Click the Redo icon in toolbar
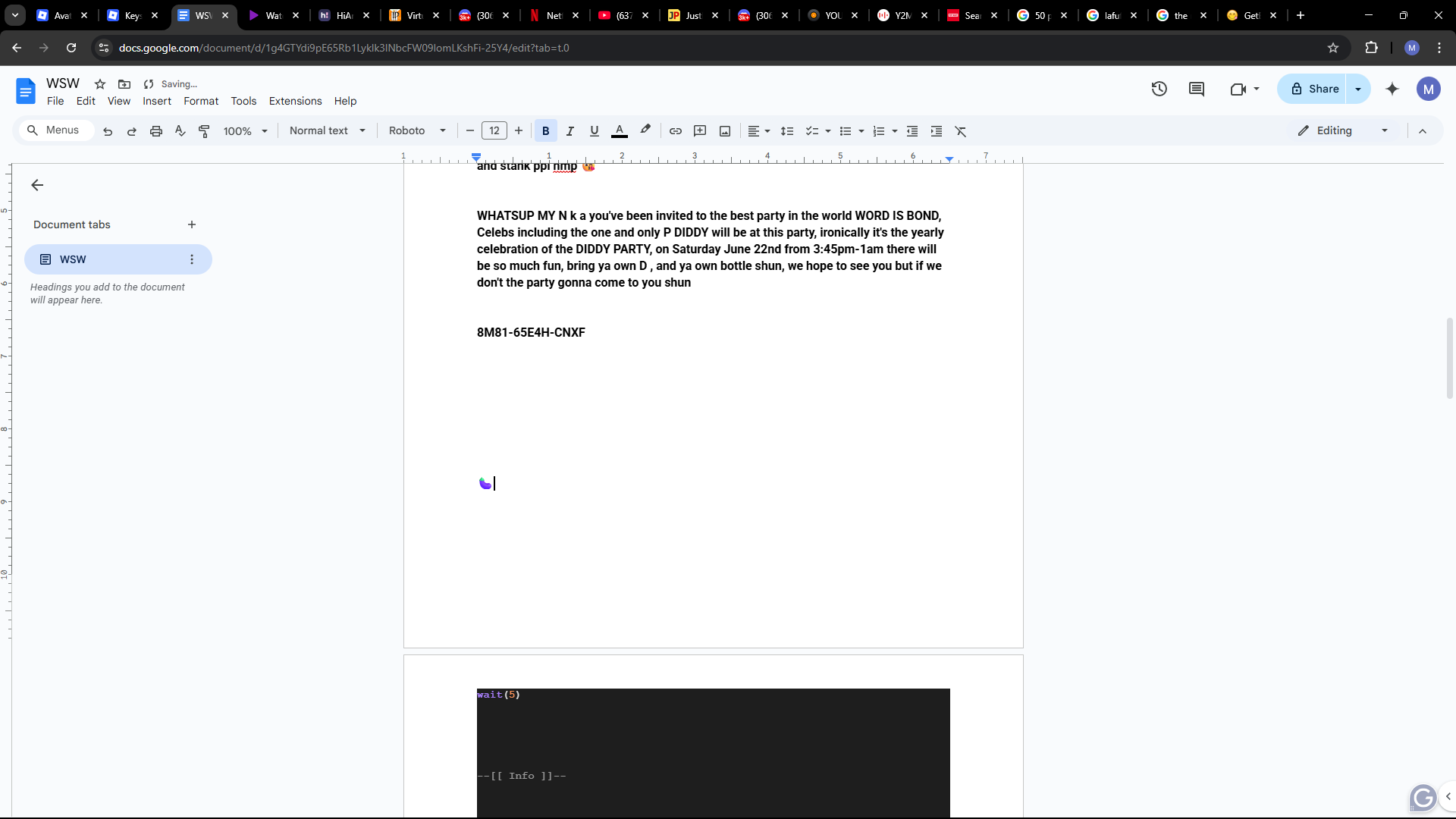The image size is (1456, 819). (132, 131)
